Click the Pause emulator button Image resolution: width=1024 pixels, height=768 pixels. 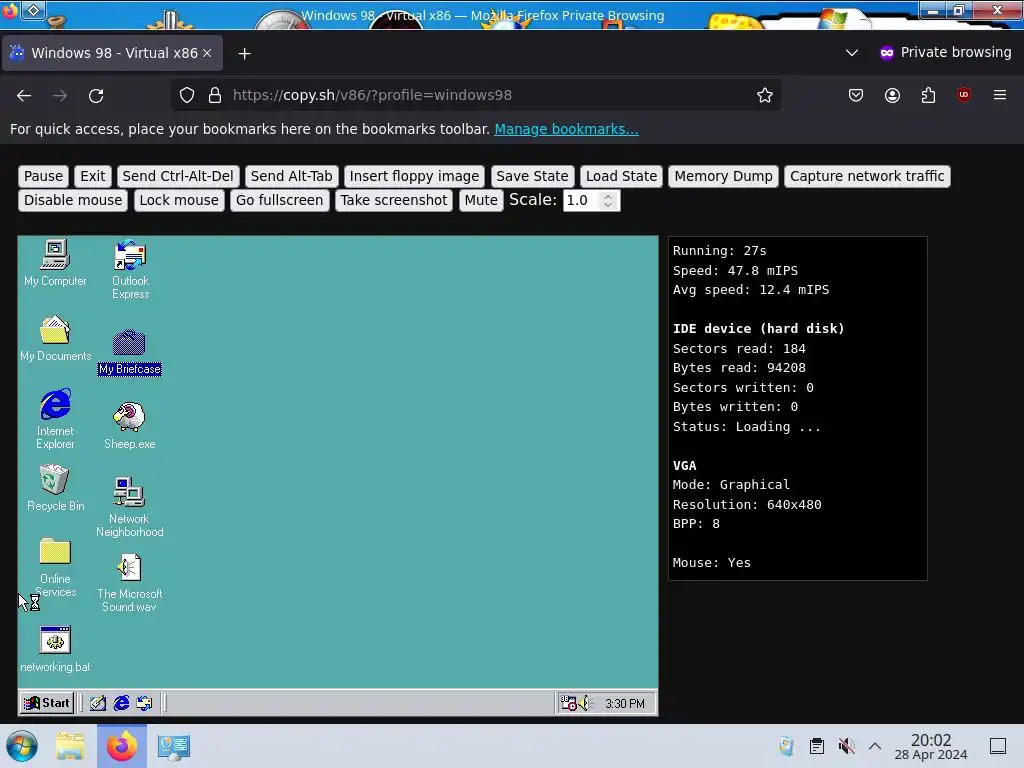coord(43,176)
